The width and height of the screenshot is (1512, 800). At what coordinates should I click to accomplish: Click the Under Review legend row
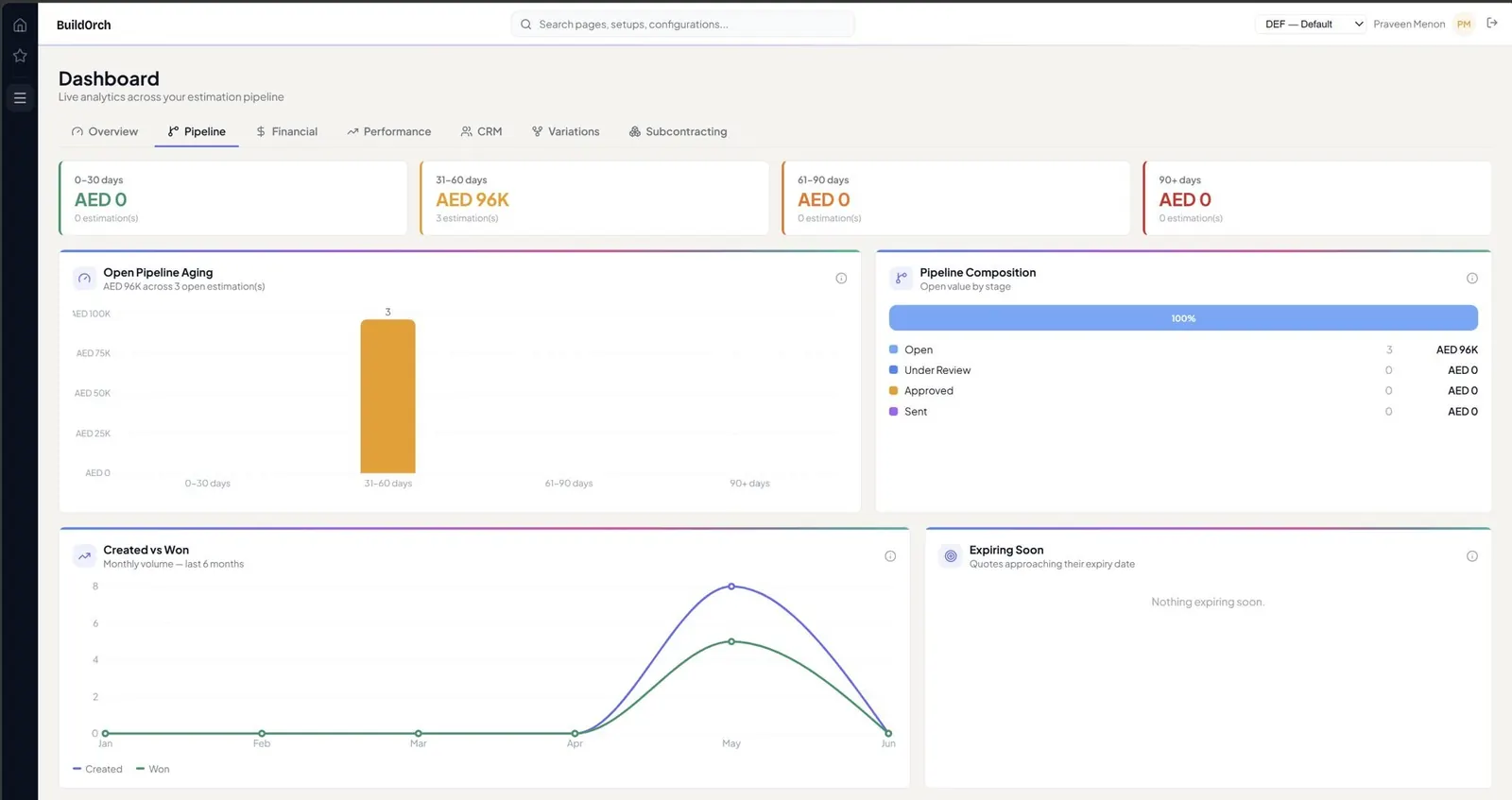pyautogui.click(x=1183, y=370)
